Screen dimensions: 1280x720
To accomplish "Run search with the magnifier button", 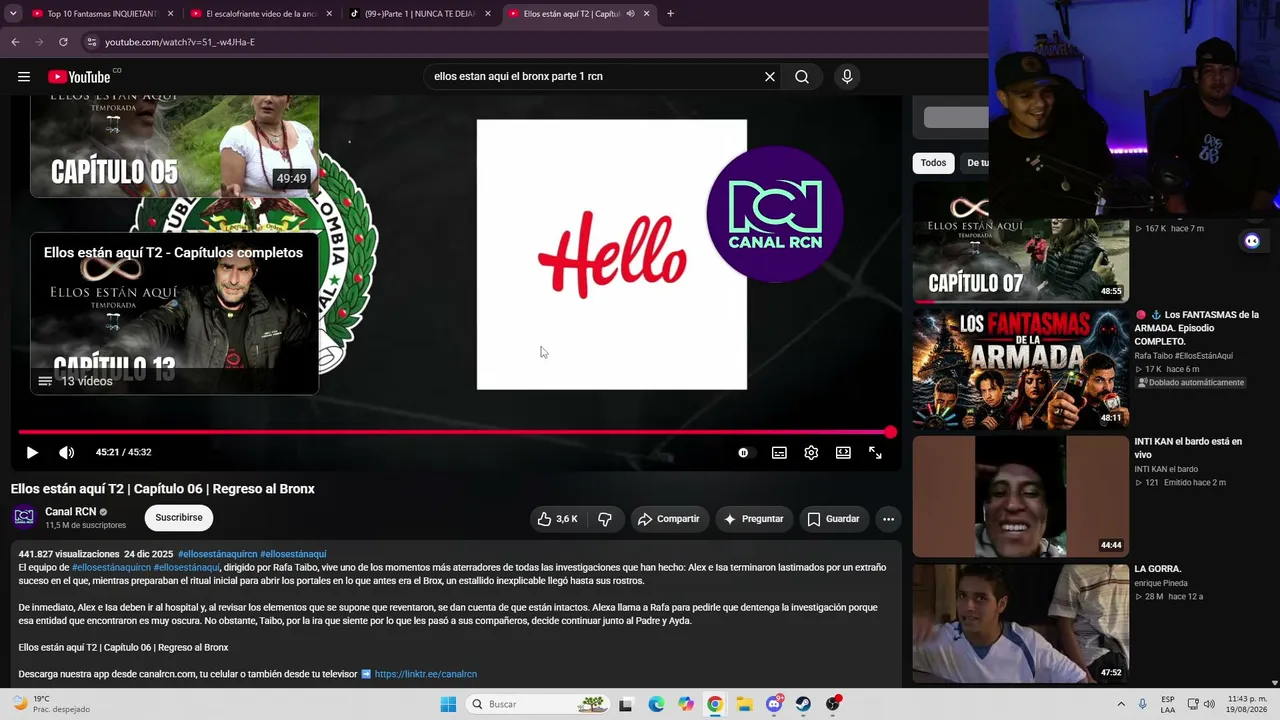I will point(802,77).
